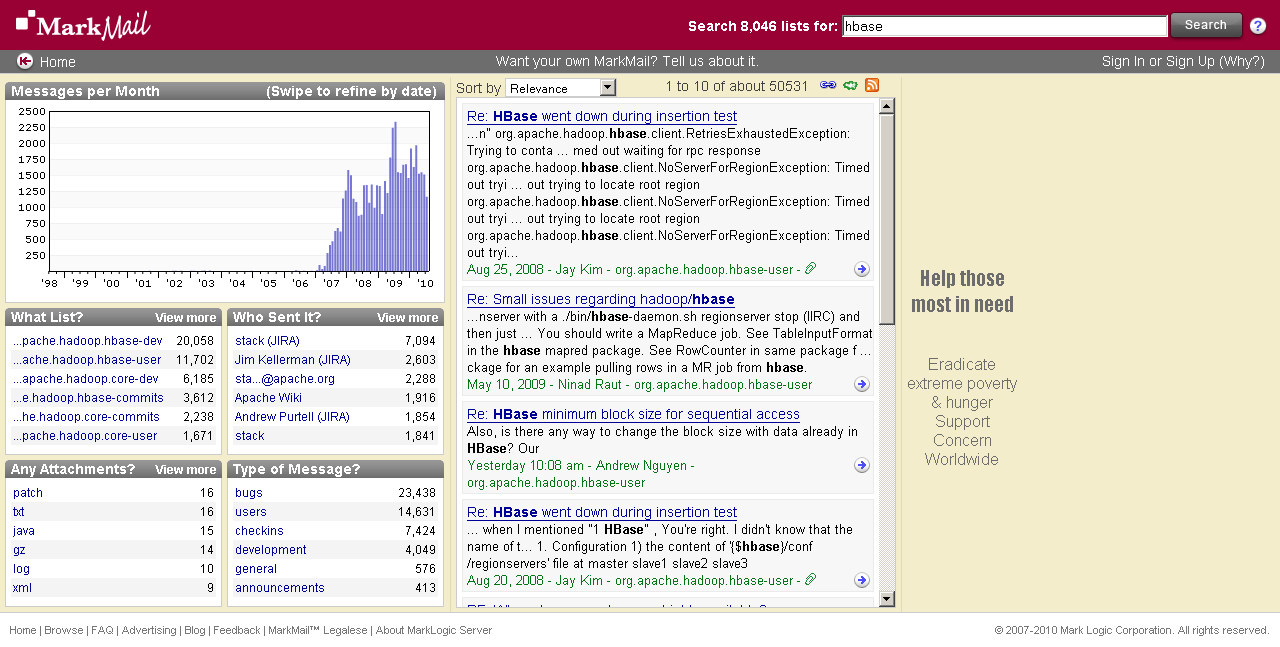Click the Sign Up link
Image resolution: width=1280 pixels, height=647 pixels.
click(x=1189, y=61)
